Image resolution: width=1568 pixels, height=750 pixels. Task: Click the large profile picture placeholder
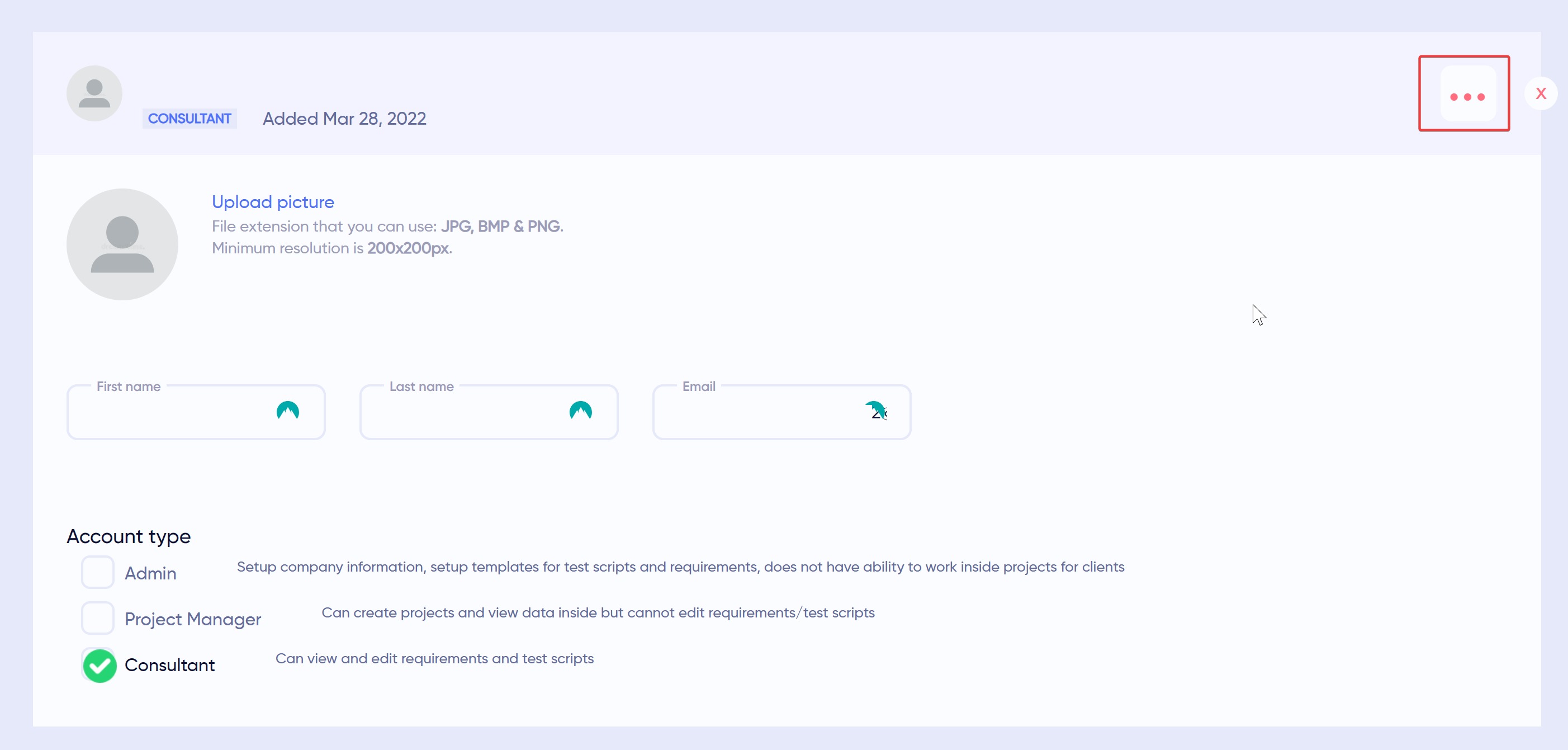tap(122, 244)
